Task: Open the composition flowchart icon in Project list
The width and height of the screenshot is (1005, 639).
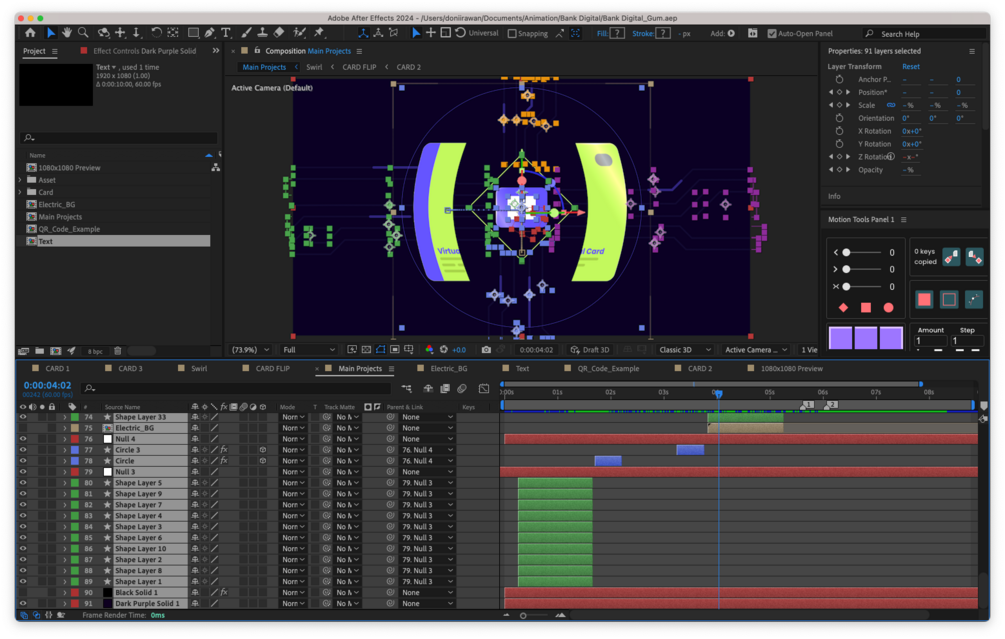Action: [x=215, y=168]
